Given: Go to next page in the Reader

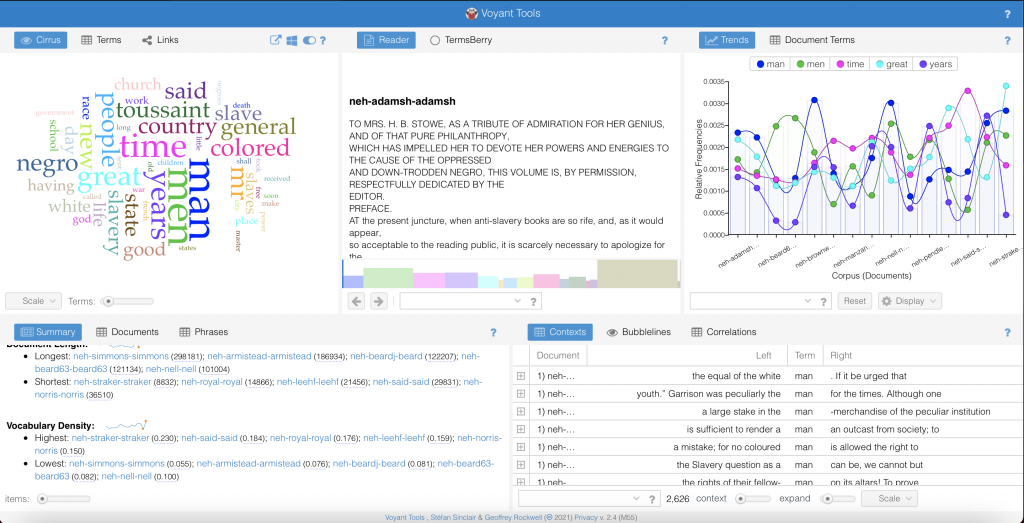Looking at the screenshot, I should 378,300.
